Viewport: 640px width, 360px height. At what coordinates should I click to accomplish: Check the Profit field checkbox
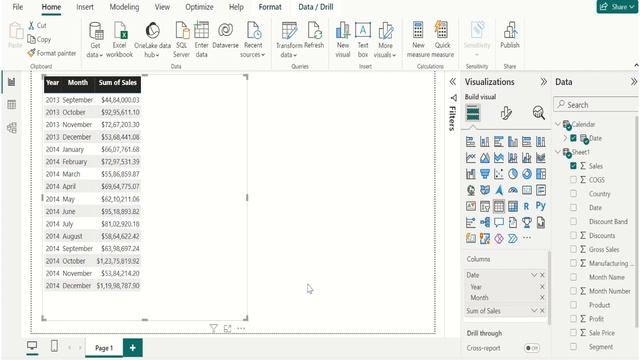click(x=573, y=318)
